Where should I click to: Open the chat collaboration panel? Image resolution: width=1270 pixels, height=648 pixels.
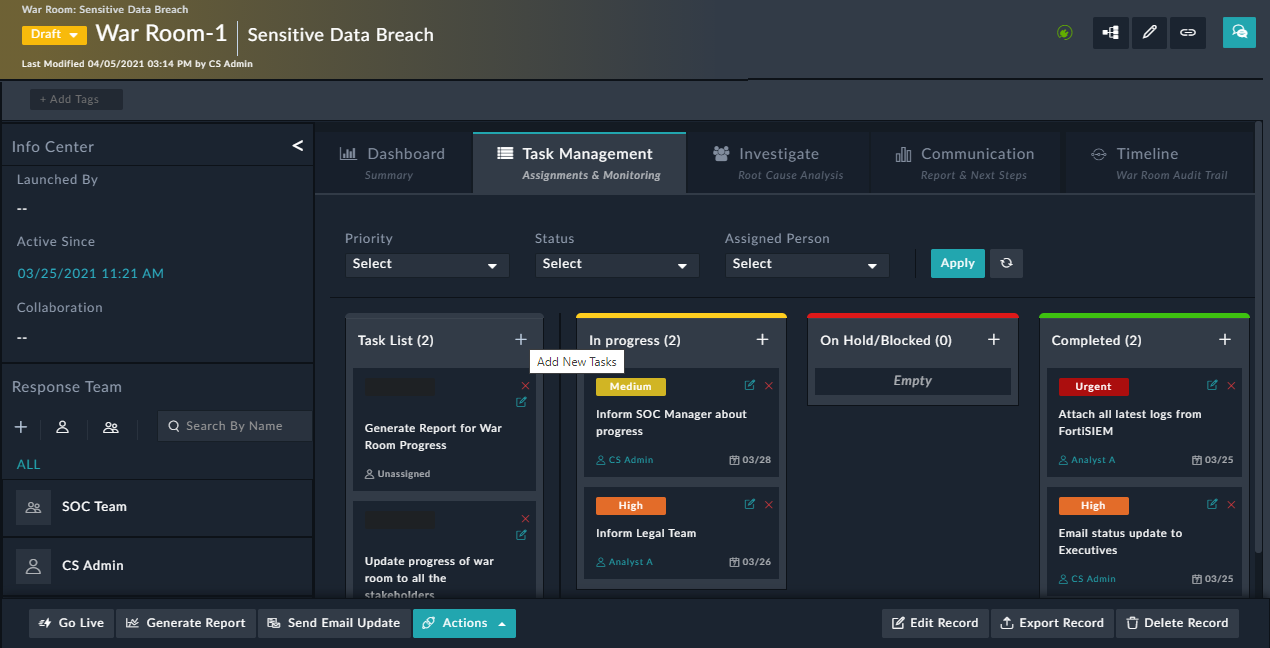point(1239,32)
